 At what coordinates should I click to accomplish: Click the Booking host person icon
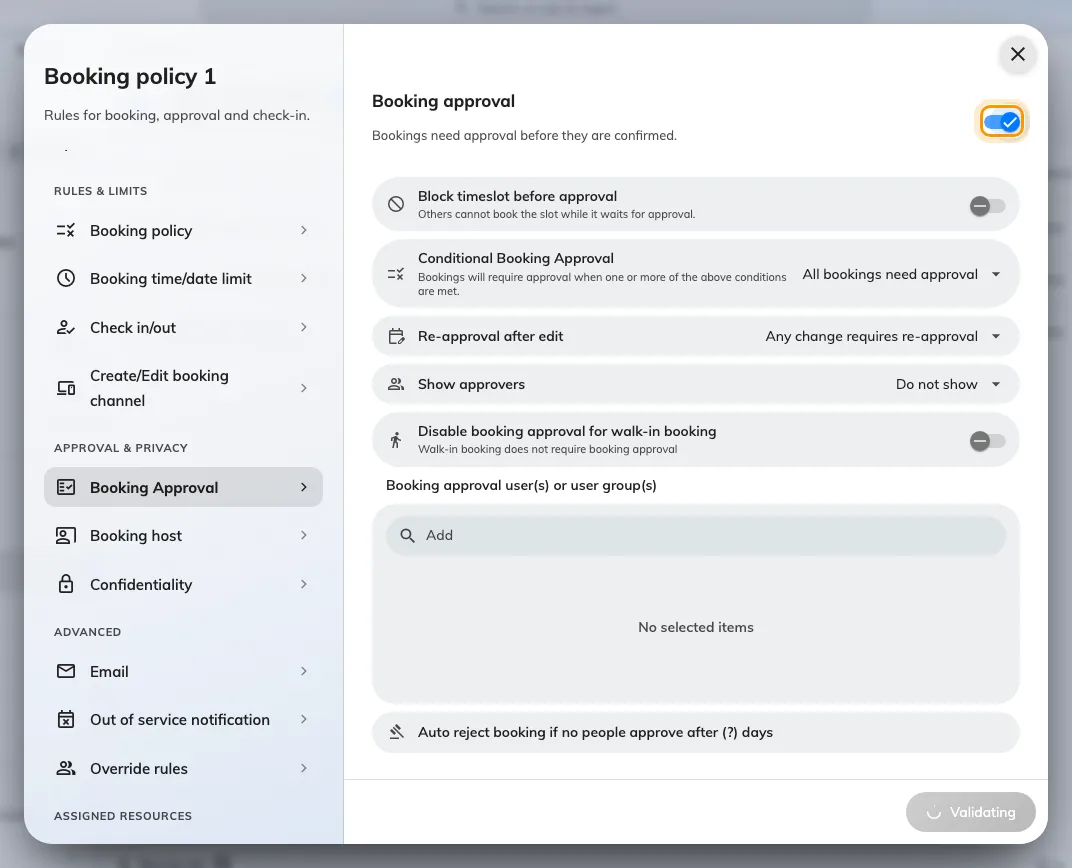pyautogui.click(x=66, y=536)
